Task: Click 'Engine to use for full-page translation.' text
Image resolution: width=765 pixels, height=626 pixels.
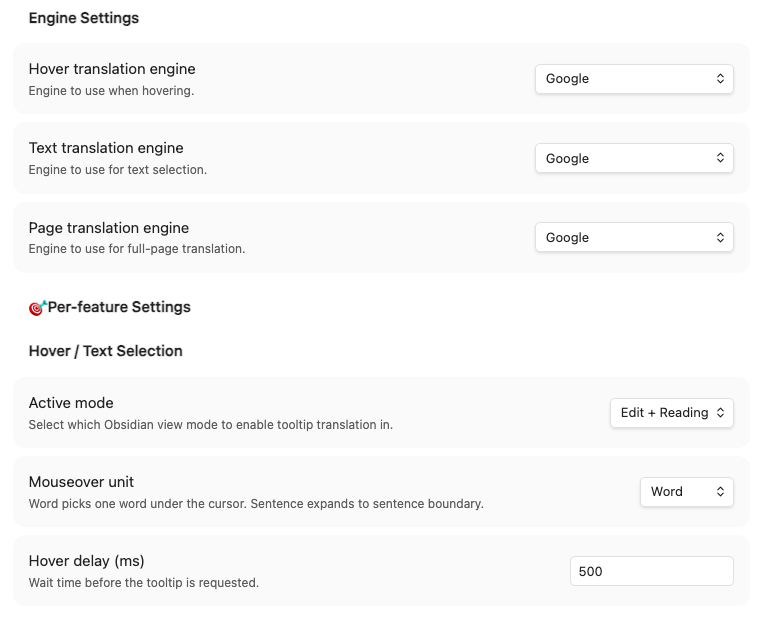Action: [137, 249]
